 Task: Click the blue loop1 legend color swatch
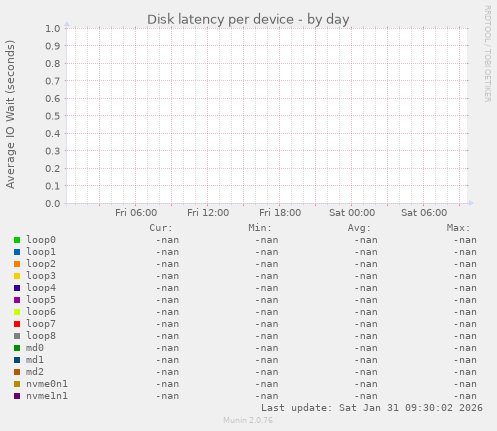pyautogui.click(x=17, y=252)
